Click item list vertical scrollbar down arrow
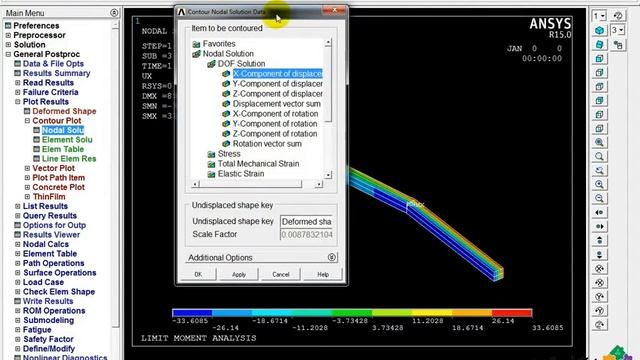The image size is (640, 360). (328, 175)
